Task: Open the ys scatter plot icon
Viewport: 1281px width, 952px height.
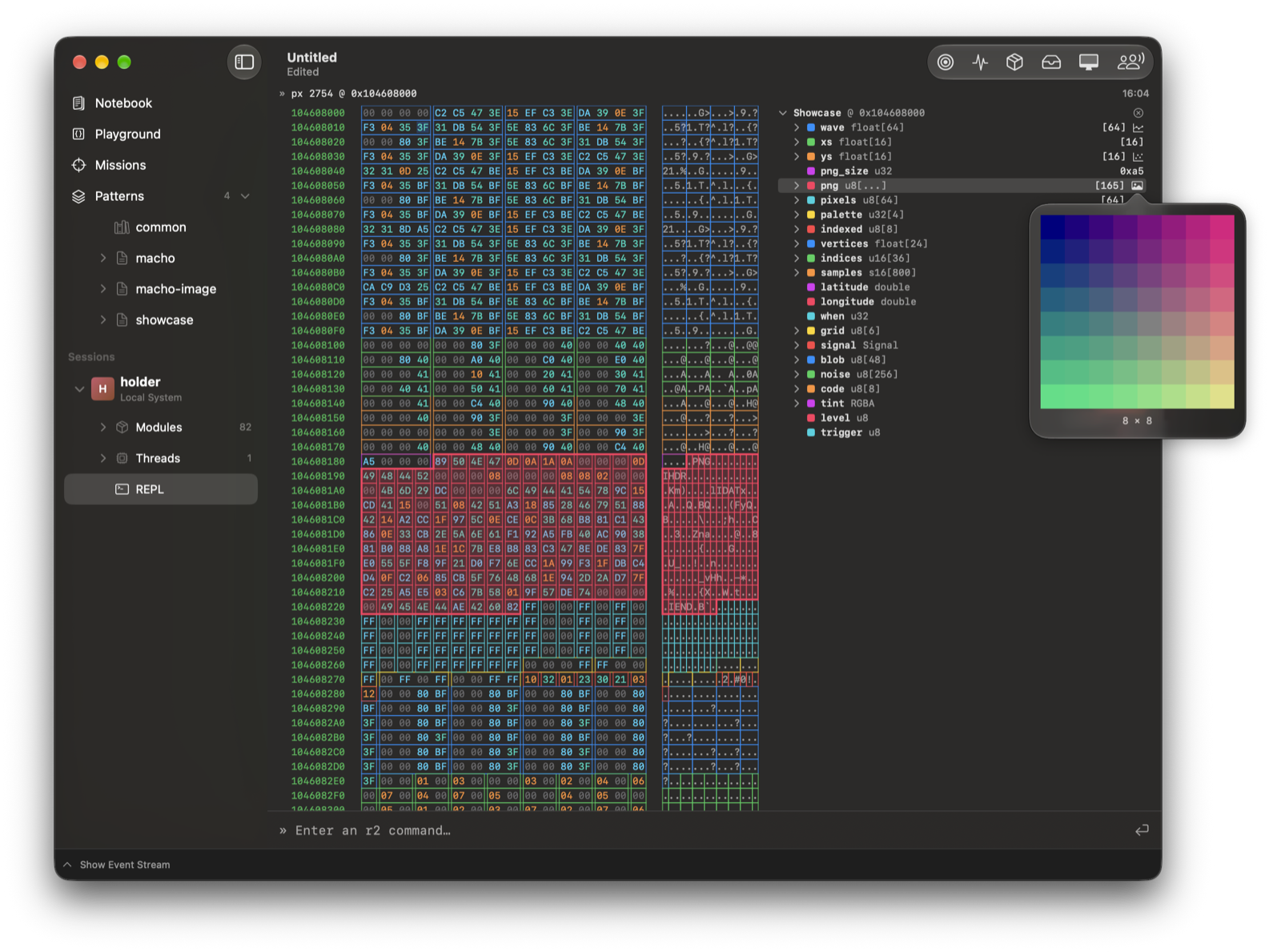Action: point(1138,157)
